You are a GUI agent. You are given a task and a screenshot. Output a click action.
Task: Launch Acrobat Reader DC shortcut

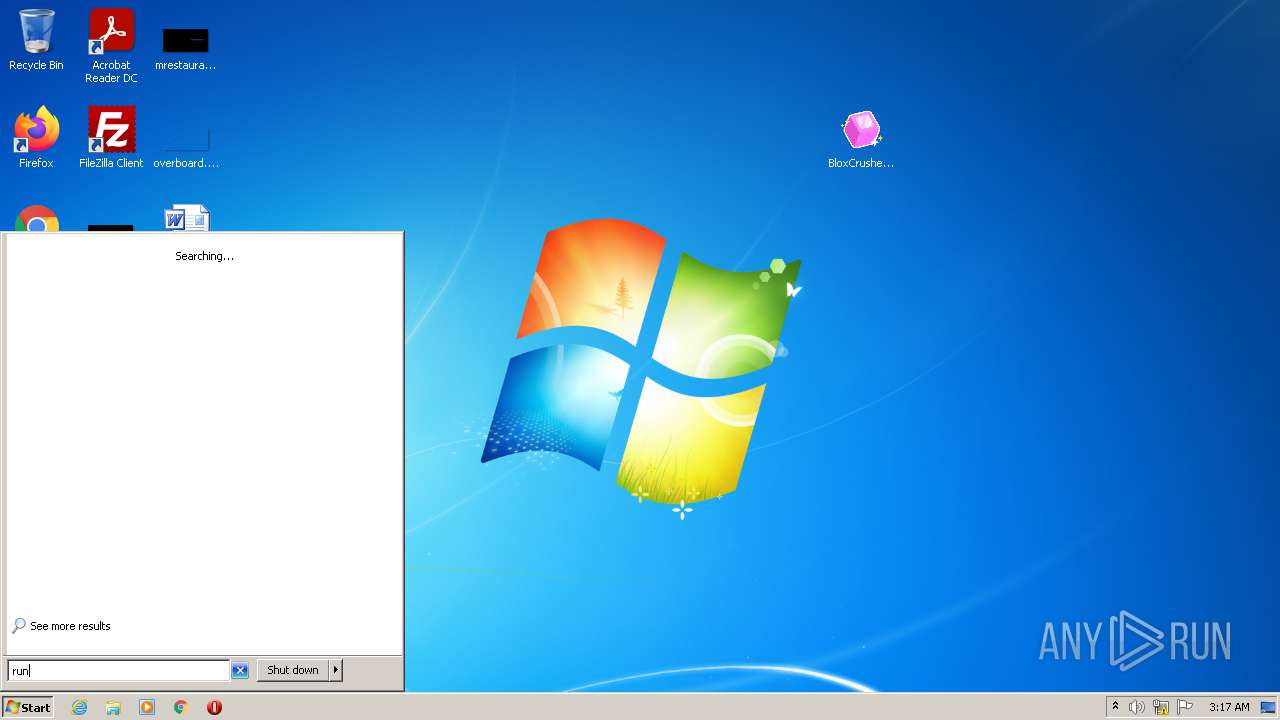coord(111,46)
